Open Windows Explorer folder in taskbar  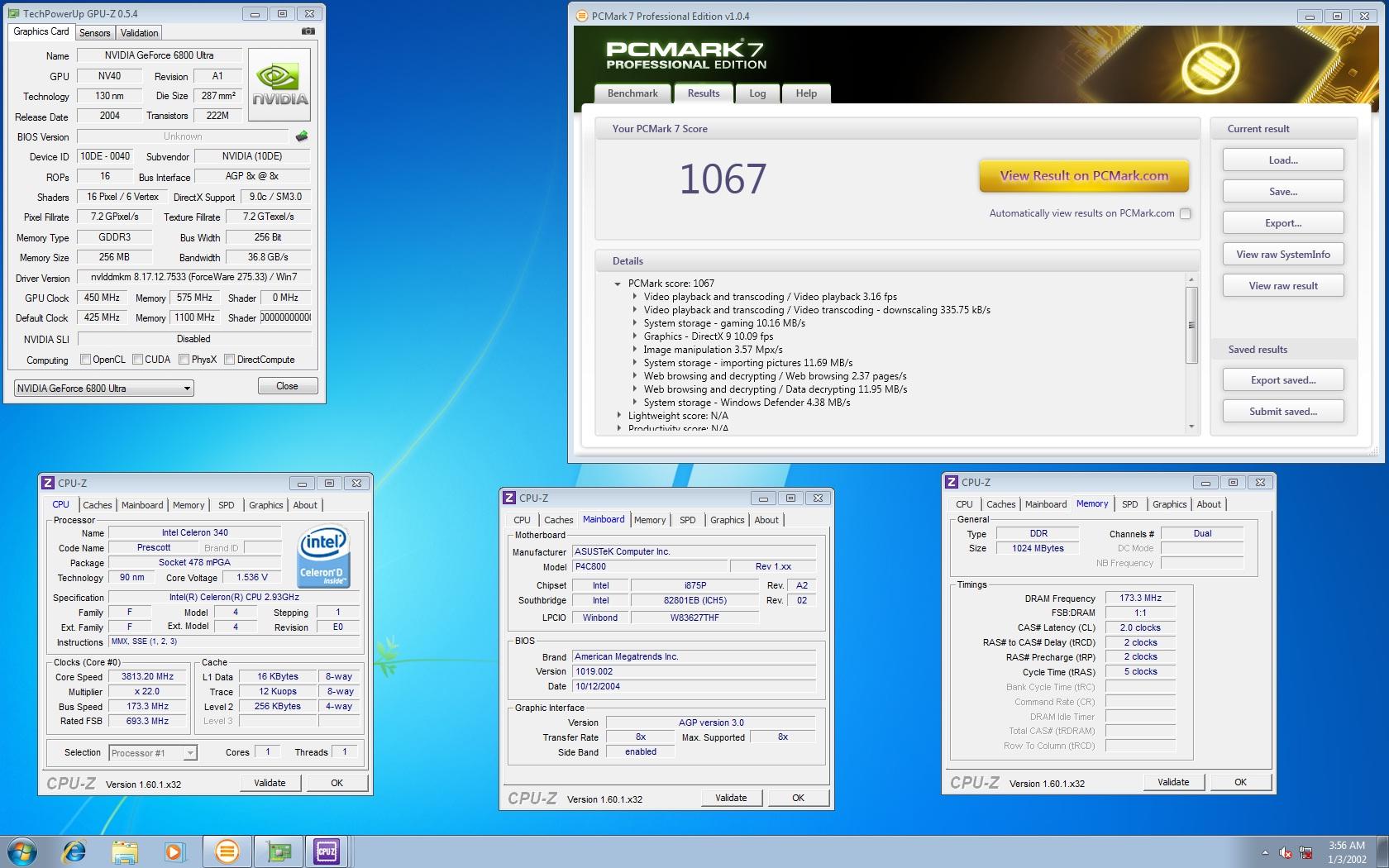click(x=125, y=851)
